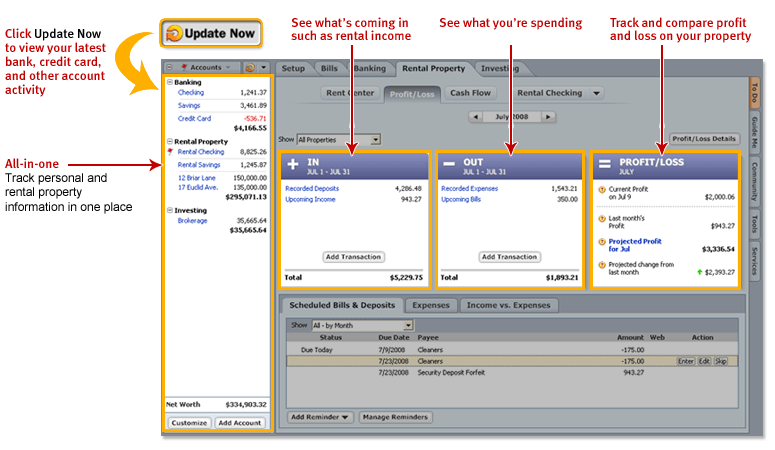This screenshot has width=775, height=450.
Task: Collapse the Accounts bar with minus icon
Action: pyautogui.click(x=170, y=67)
